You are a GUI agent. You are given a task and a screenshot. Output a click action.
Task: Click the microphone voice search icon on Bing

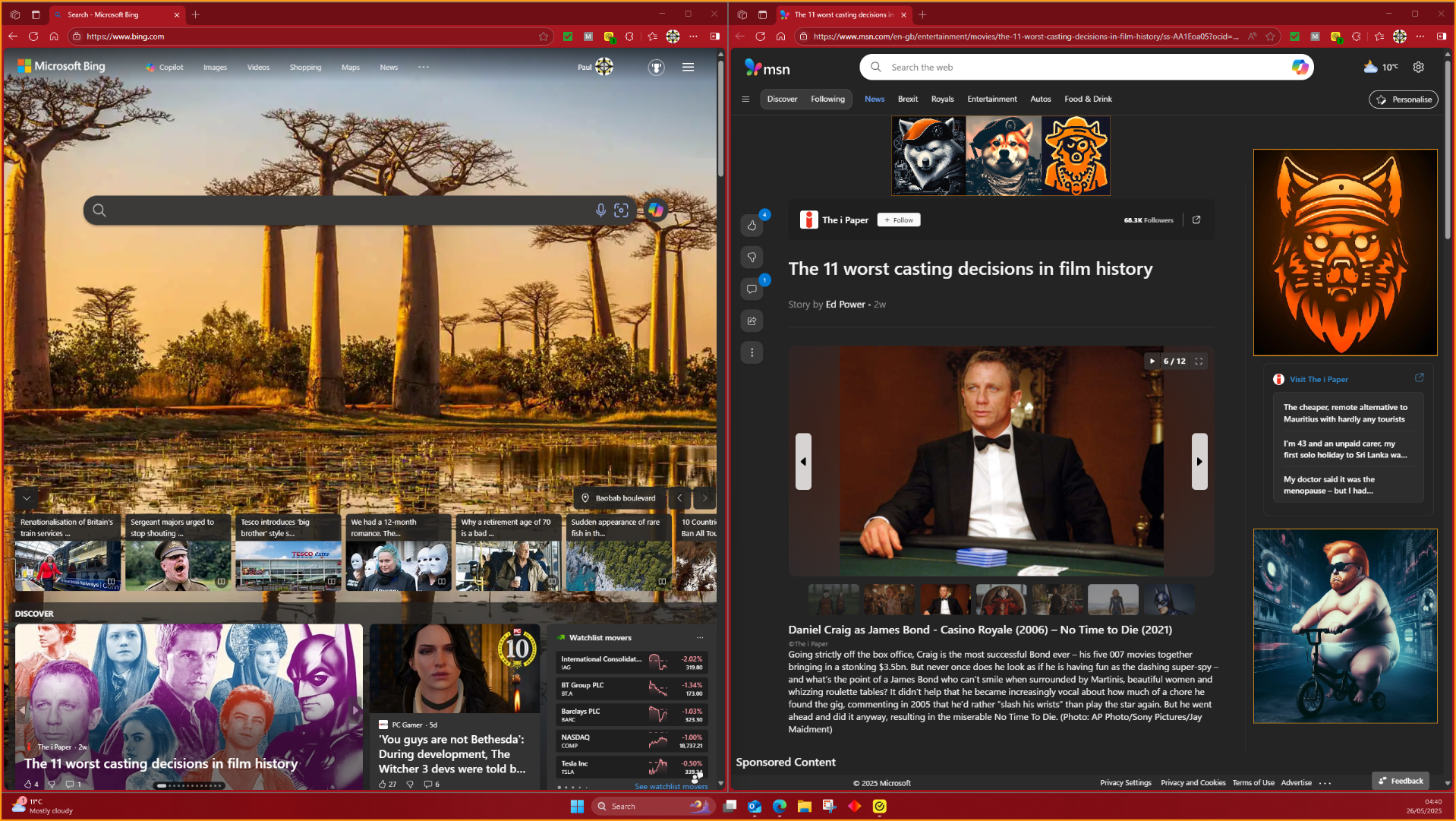point(600,210)
